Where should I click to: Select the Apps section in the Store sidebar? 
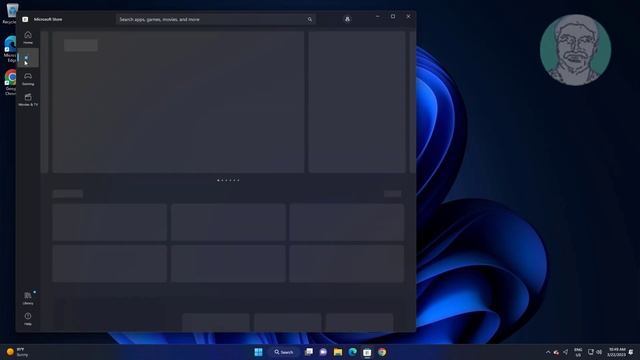pos(28,58)
